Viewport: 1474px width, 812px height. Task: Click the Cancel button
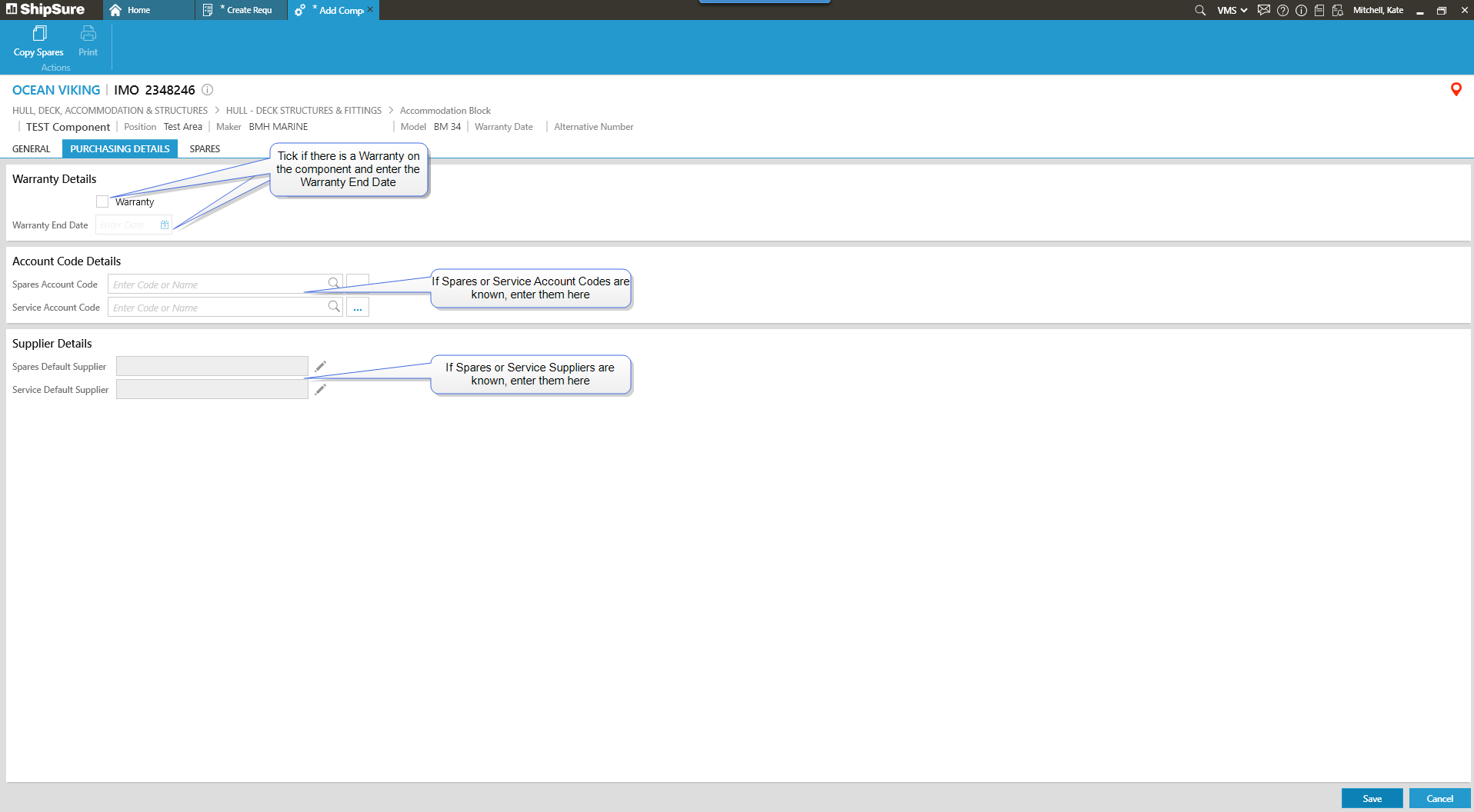pyautogui.click(x=1439, y=798)
